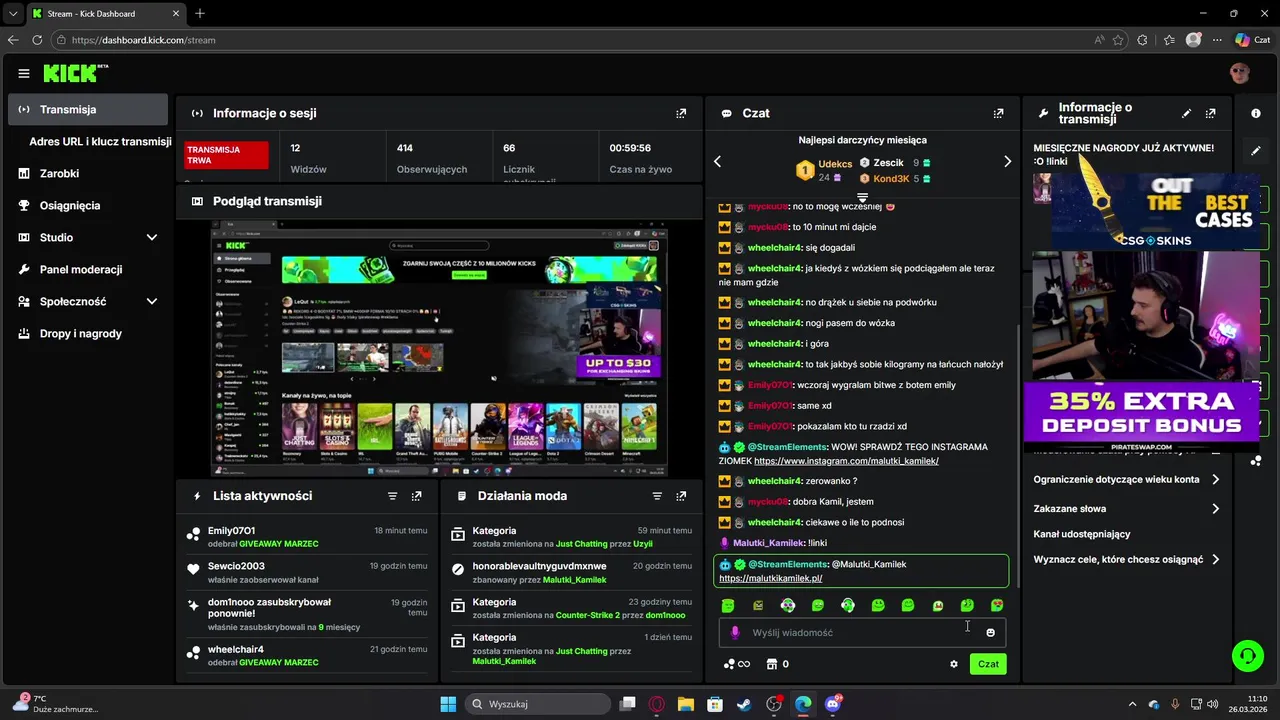Open the malutkikamilek.pl link in chat
This screenshot has width=1280, height=720.
tap(770, 578)
